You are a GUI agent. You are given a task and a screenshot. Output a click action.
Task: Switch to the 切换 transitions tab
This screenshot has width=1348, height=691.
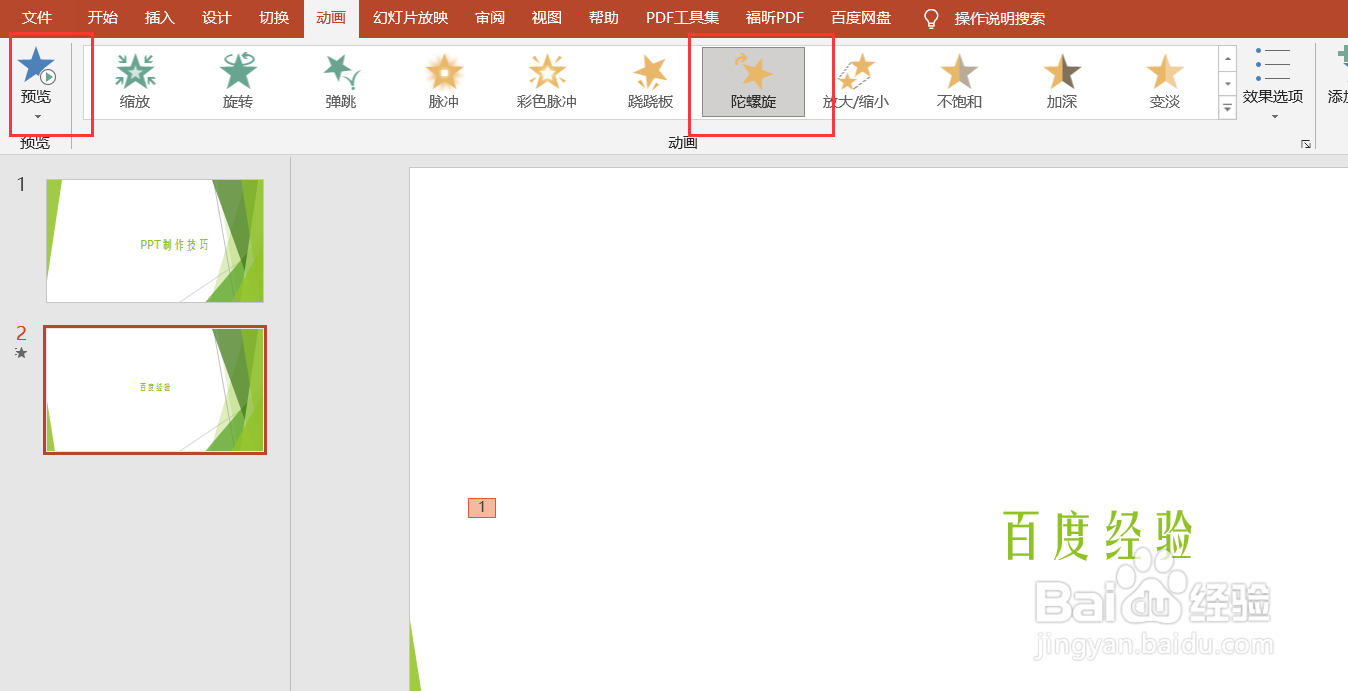pyautogui.click(x=273, y=18)
